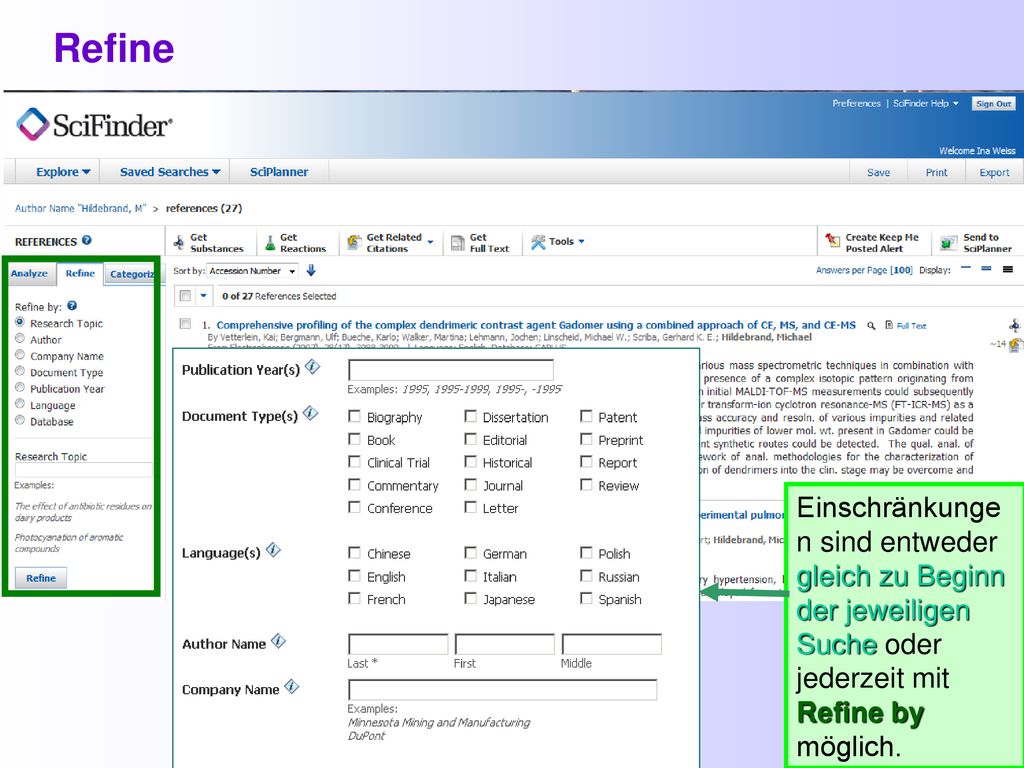Click the Company Name info icon
This screenshot has width=1024, height=768.
click(x=292, y=686)
